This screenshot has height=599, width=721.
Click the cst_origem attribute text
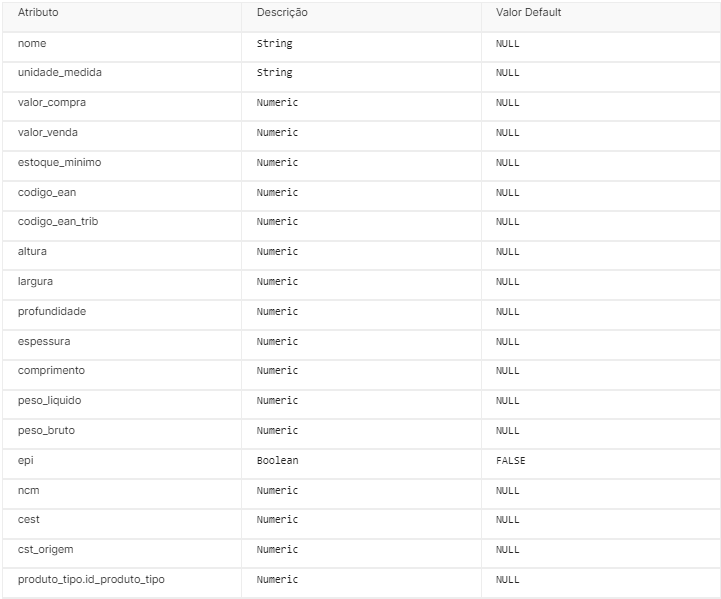pyautogui.click(x=46, y=549)
